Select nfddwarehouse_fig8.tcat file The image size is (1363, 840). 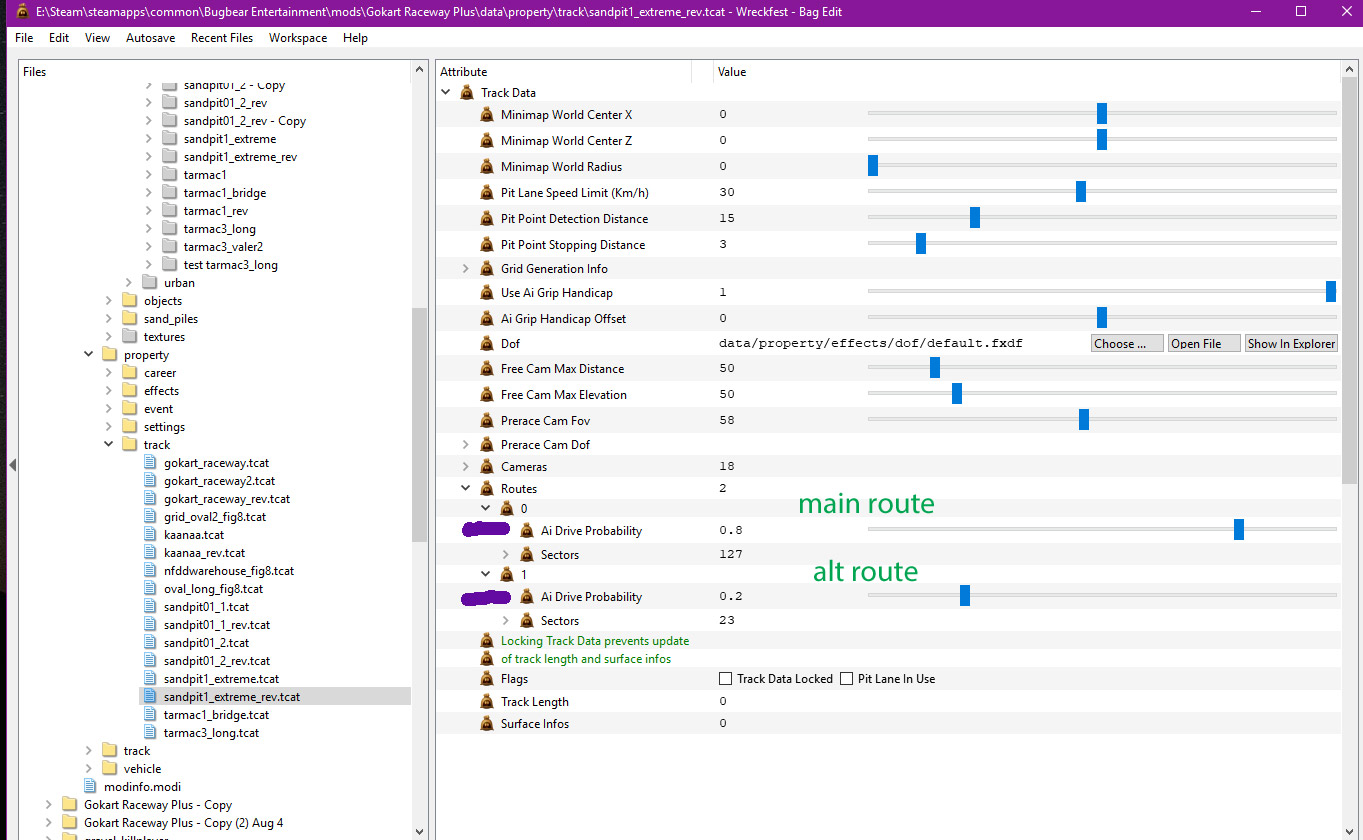(229, 571)
